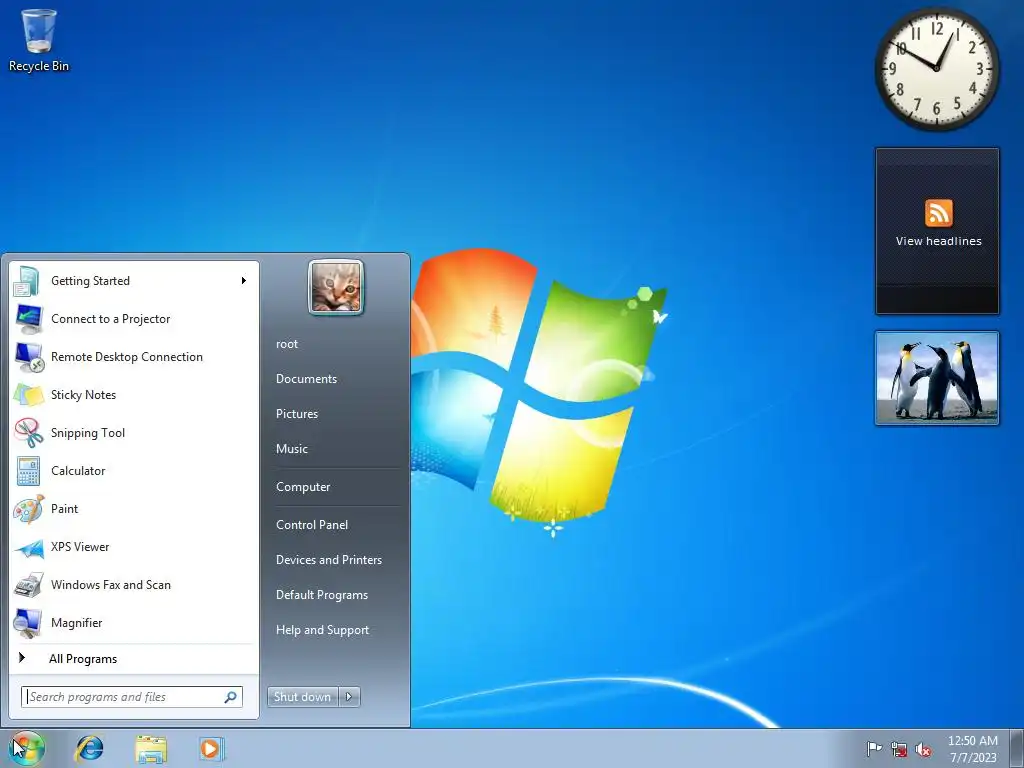Click the search magnifier icon in the search box
Viewport: 1024px width, 768px height.
click(x=231, y=697)
